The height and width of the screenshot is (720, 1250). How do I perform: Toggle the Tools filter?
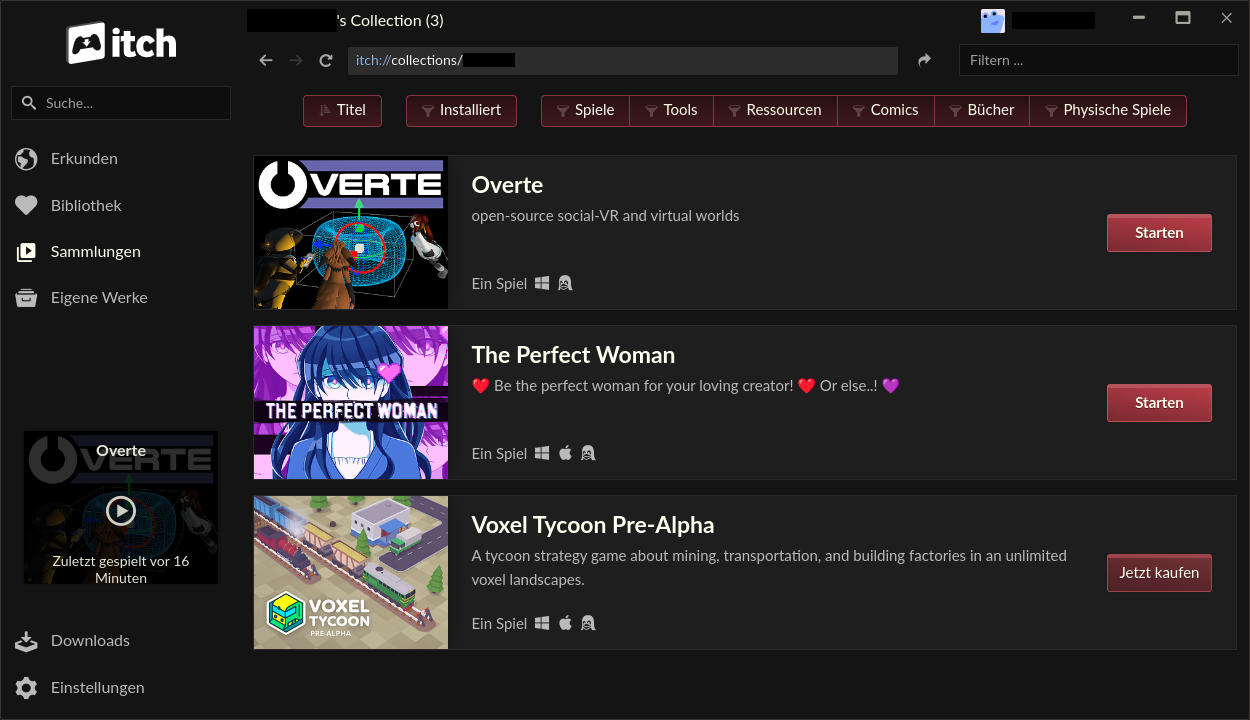coord(671,110)
